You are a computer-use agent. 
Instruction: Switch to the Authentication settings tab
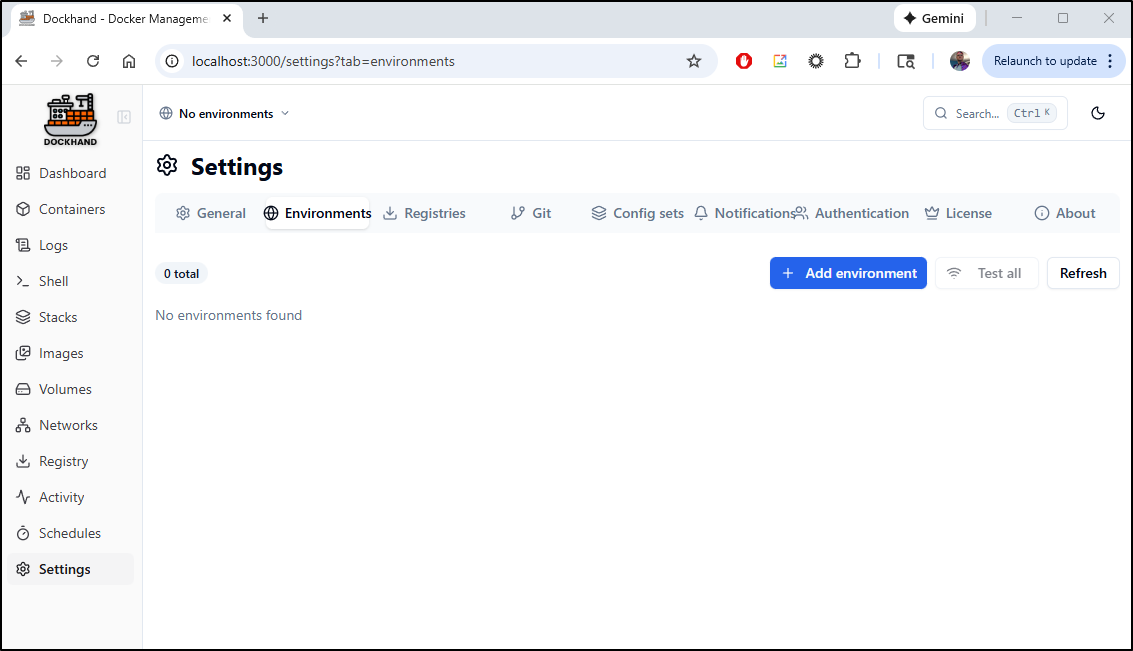click(x=851, y=213)
